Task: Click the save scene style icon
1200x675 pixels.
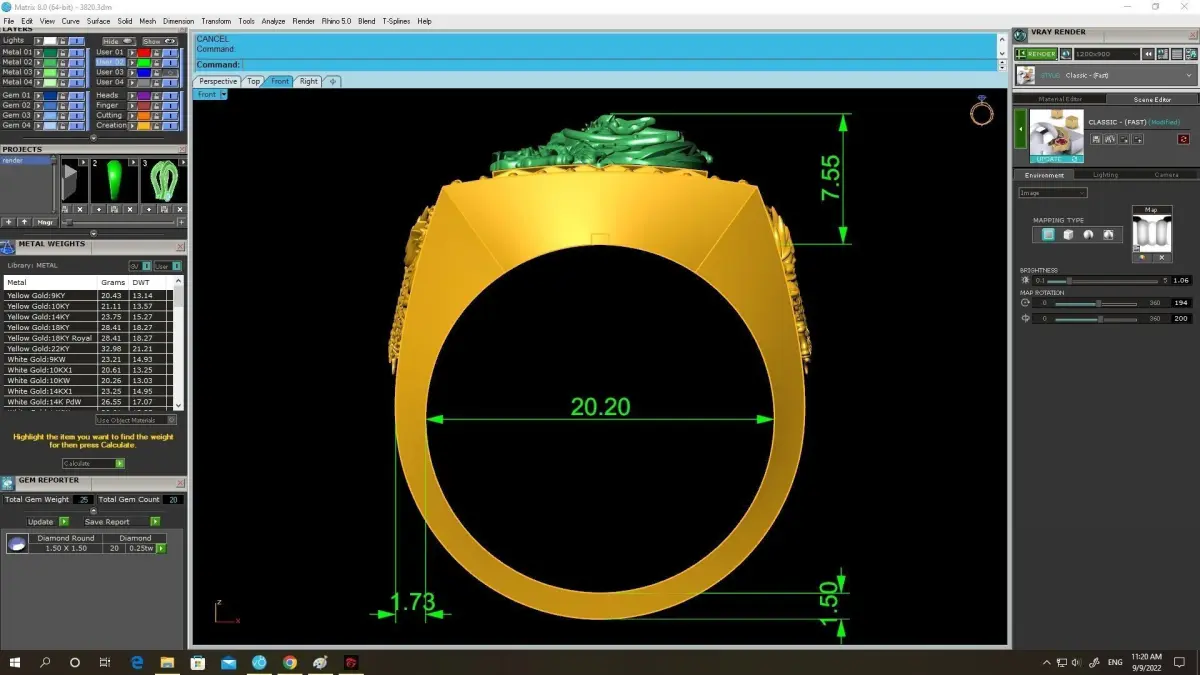Action: 1096,139
